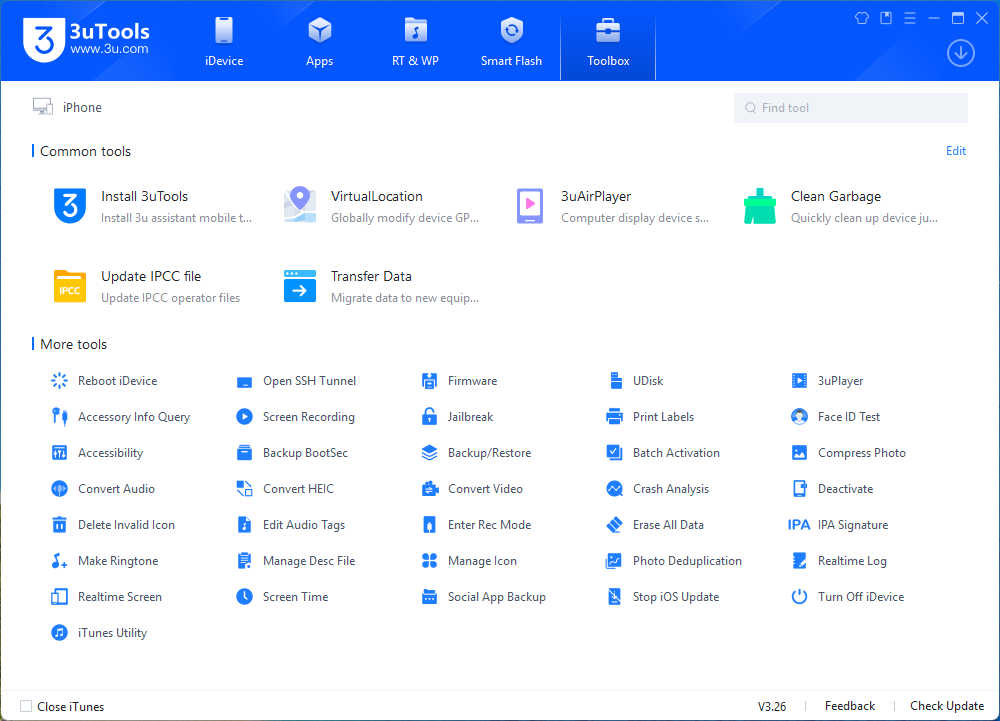Viewport: 1000px width, 721px height.
Task: Start the Screen Recording icon
Action: tap(244, 416)
